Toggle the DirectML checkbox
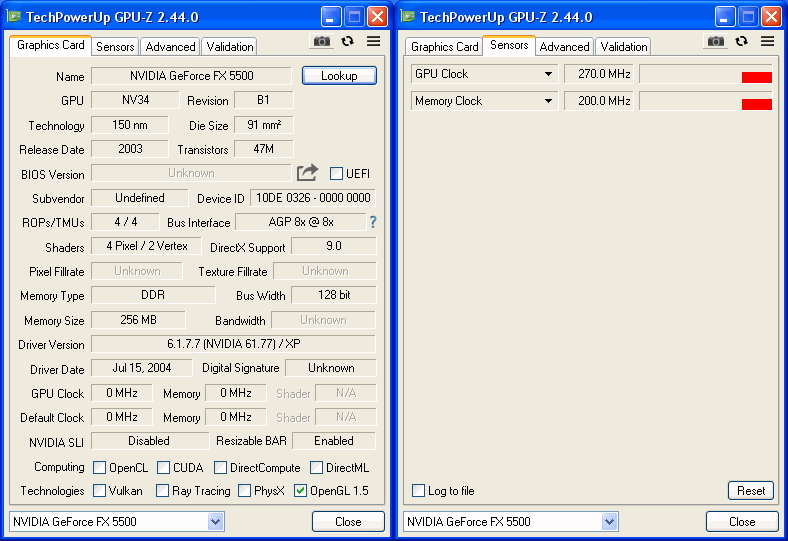 (316, 468)
